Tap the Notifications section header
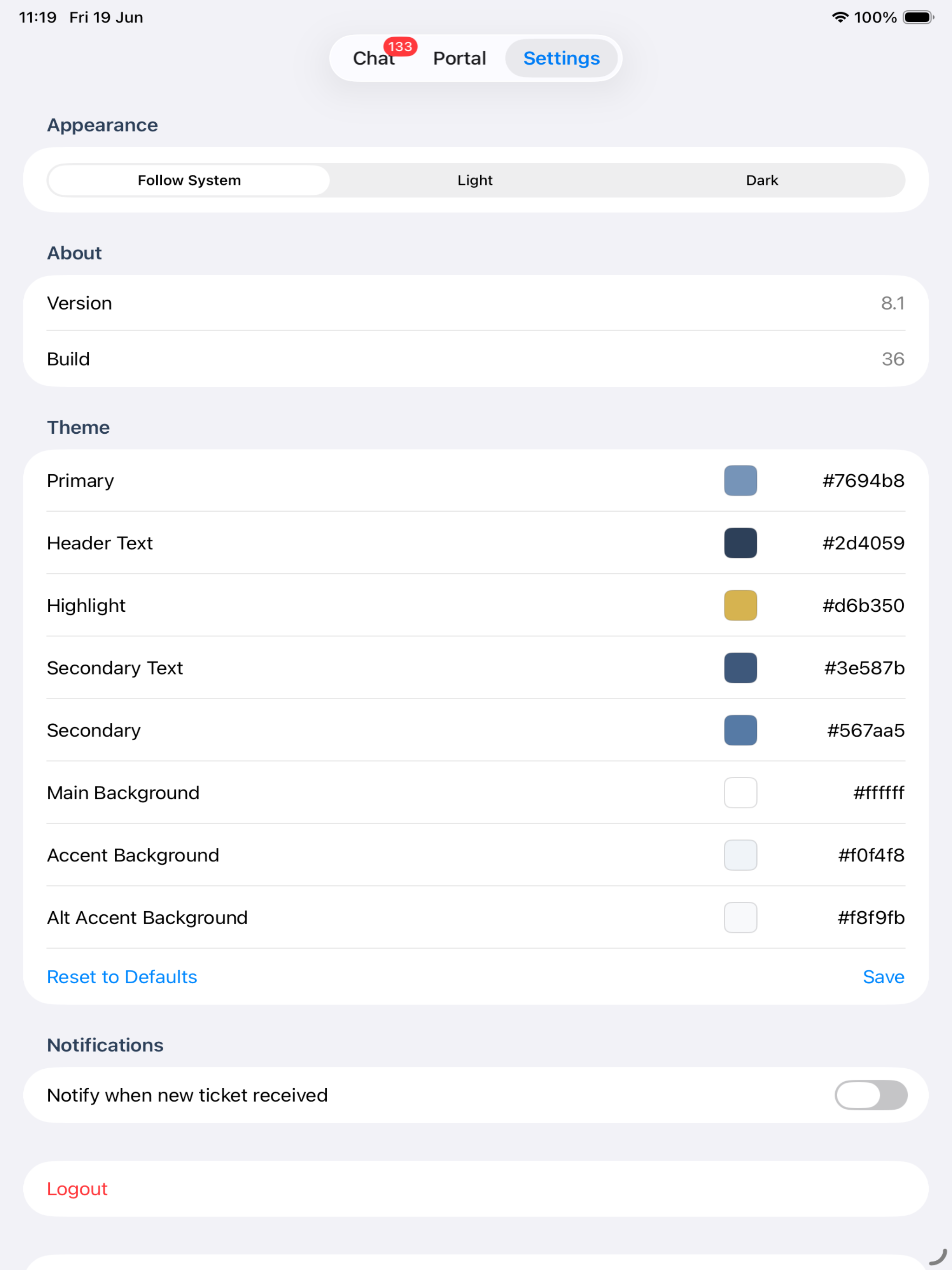 pos(105,1045)
